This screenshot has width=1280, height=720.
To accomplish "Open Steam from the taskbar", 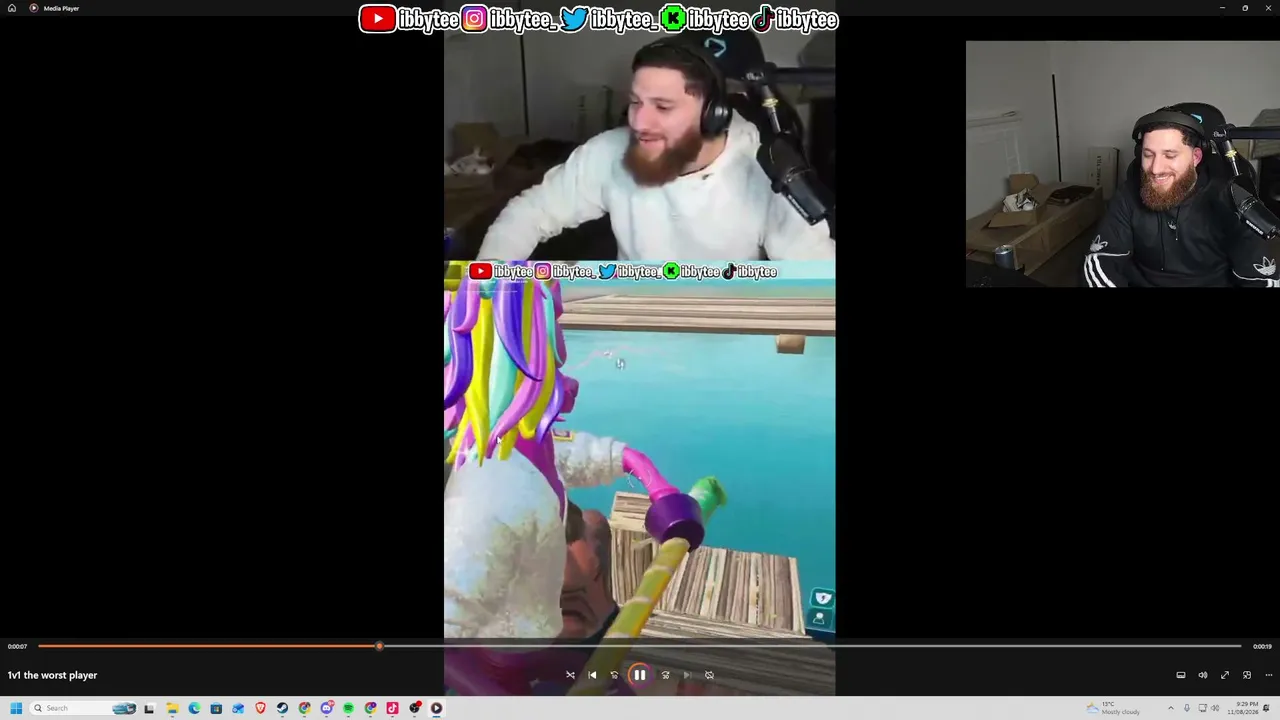I will point(282,708).
